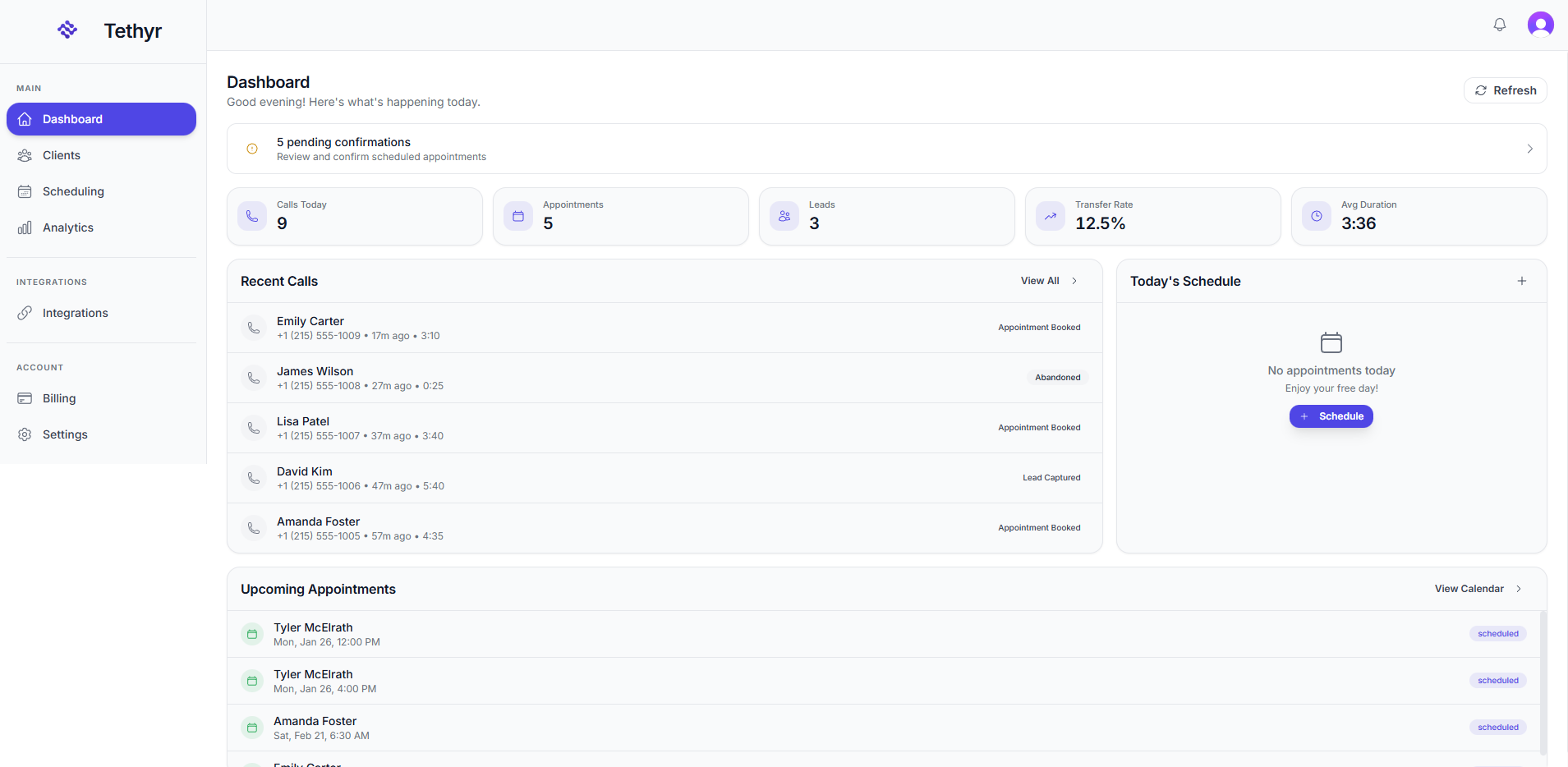
Task: Navigate to Analytics page
Action: tap(67, 227)
